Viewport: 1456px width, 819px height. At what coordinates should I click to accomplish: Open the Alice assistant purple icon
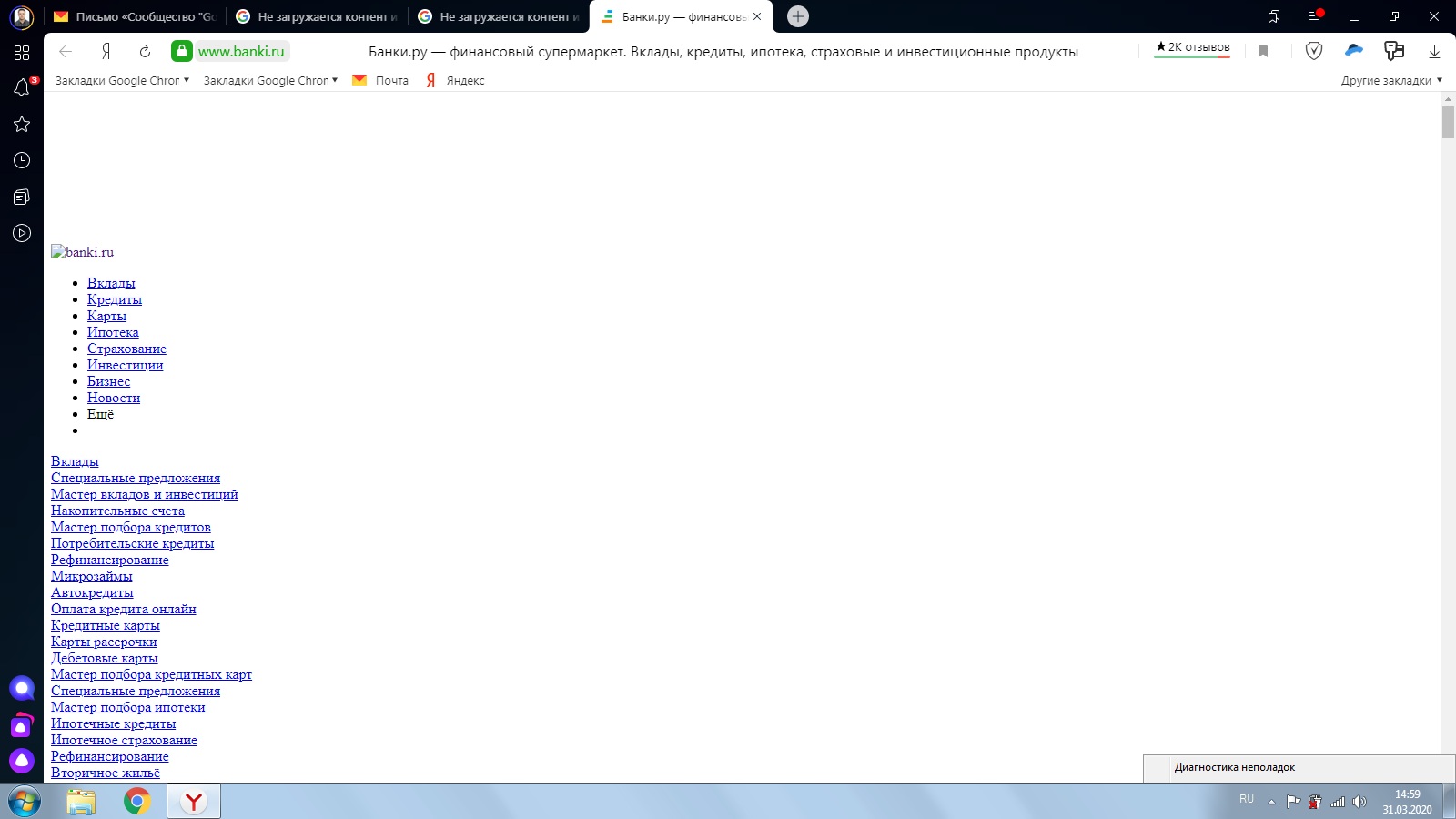(22, 688)
